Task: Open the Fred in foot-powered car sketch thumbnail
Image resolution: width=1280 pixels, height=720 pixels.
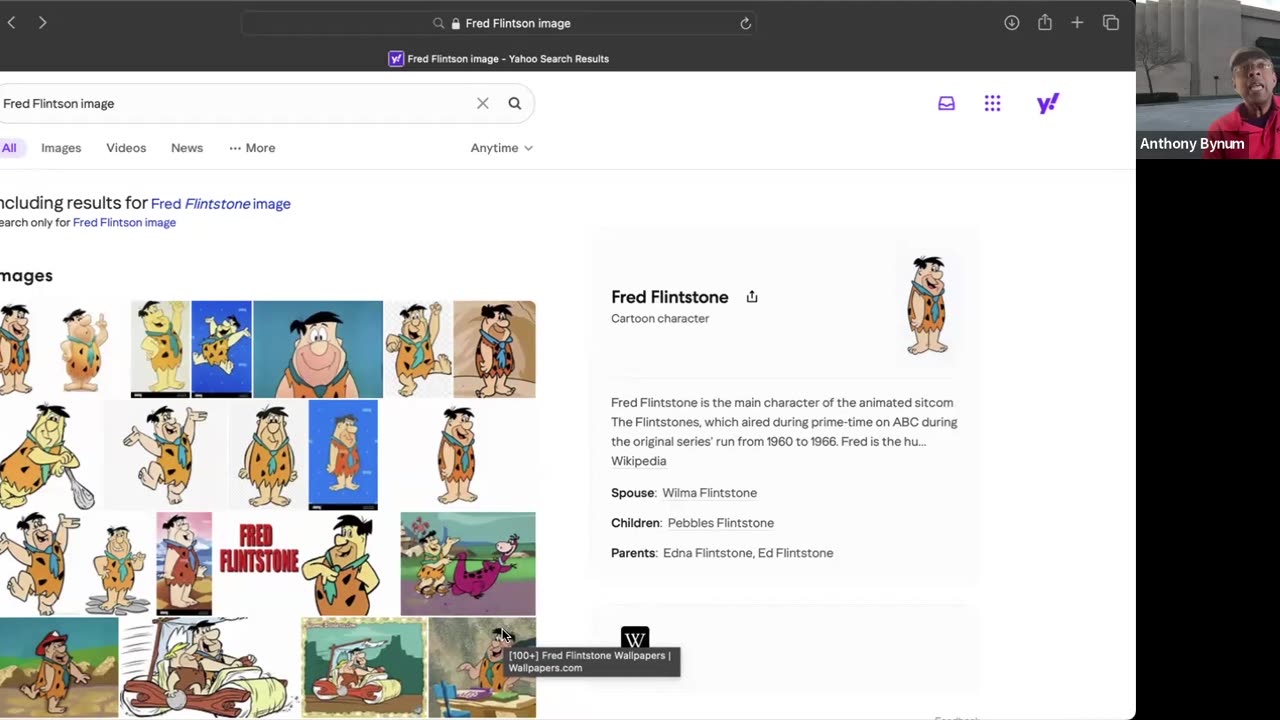Action: coord(209,667)
